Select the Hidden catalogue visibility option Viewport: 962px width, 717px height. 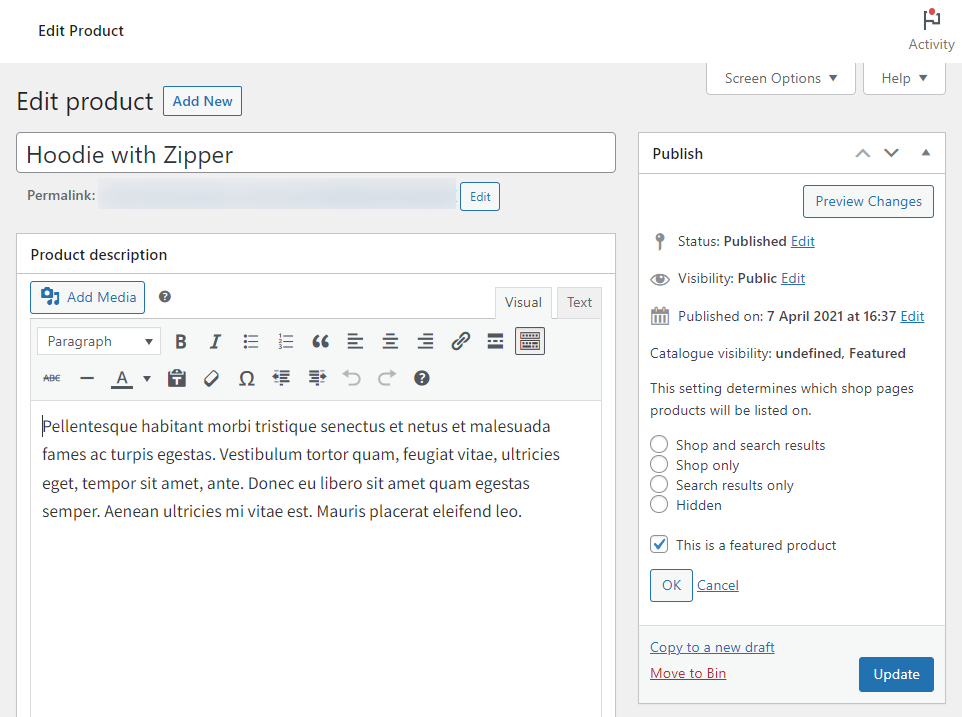pos(658,505)
